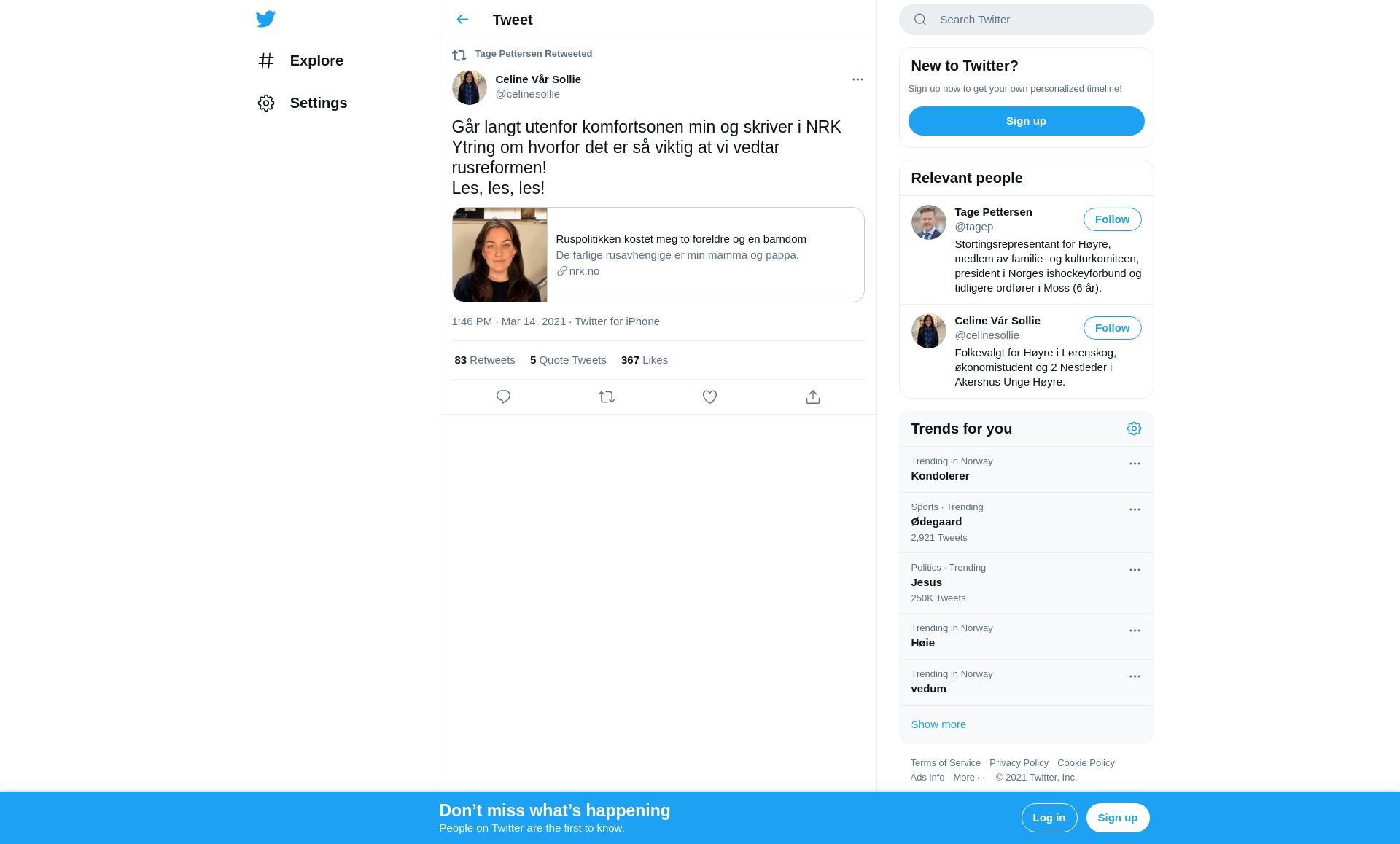Open @celinesollie handle in tweet header
The height and width of the screenshot is (844, 1400).
click(528, 94)
